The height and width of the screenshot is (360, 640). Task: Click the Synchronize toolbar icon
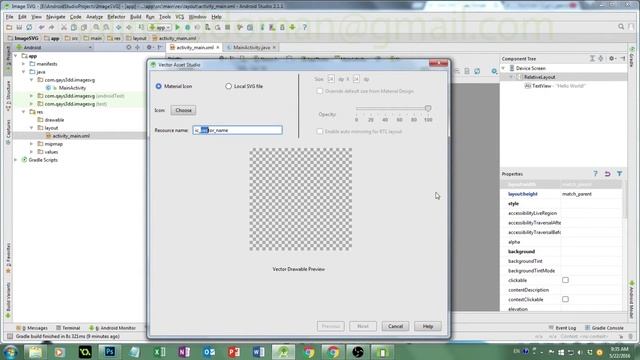click(x=29, y=27)
